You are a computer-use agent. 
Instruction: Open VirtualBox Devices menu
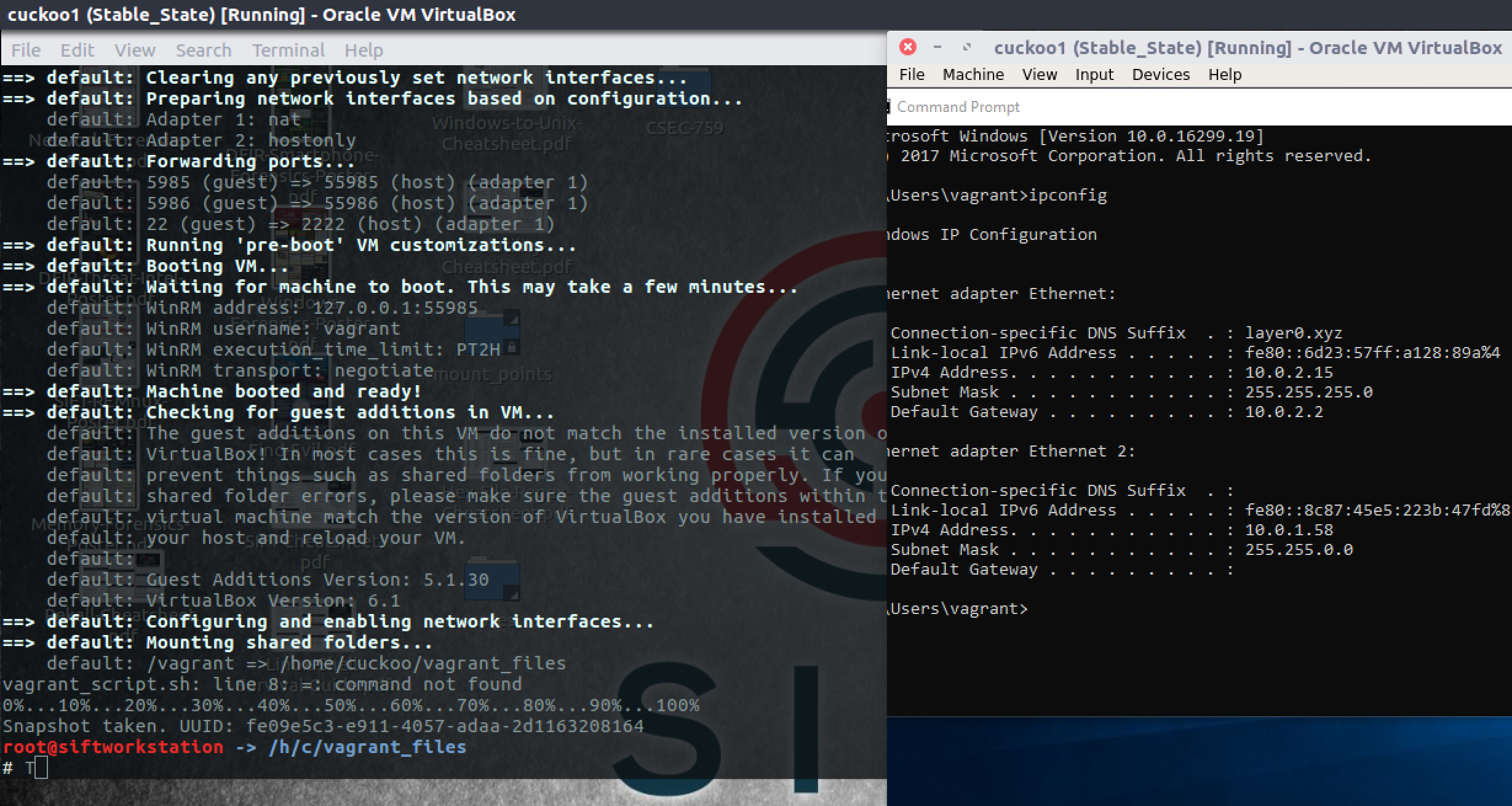click(1161, 74)
